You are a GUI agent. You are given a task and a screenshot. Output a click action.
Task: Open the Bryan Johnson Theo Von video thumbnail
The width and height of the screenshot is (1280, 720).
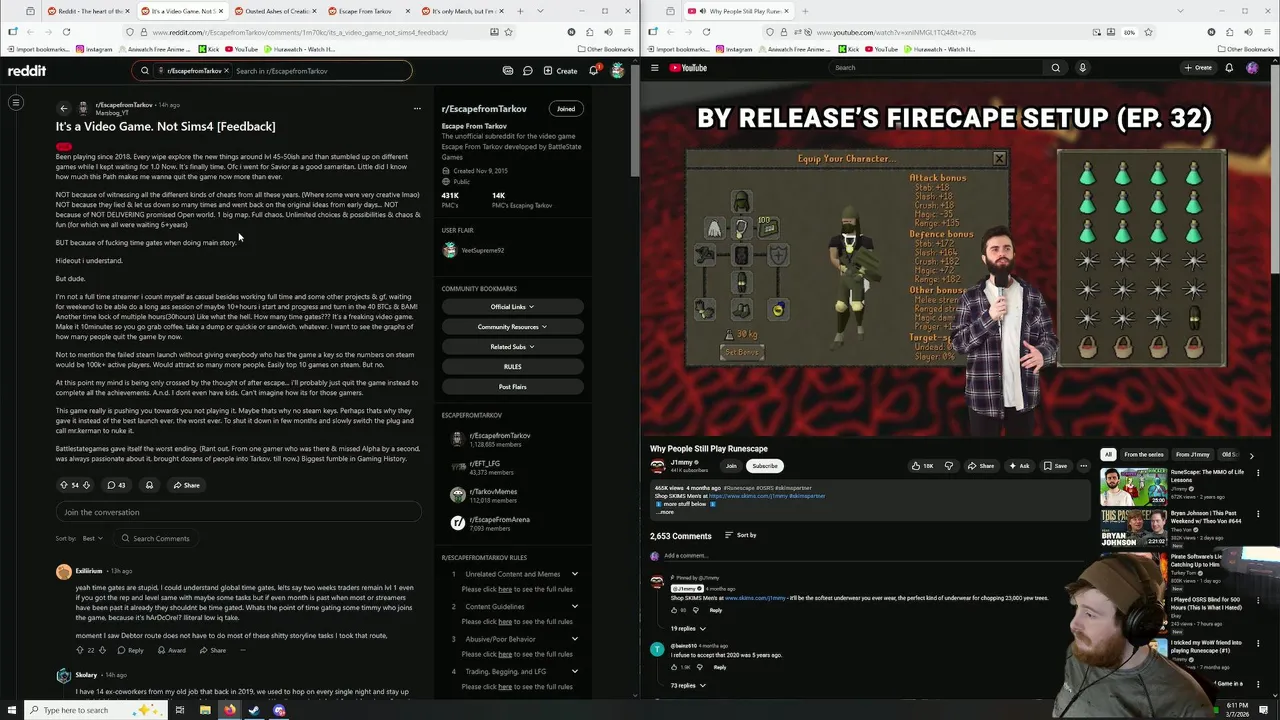[1133, 528]
